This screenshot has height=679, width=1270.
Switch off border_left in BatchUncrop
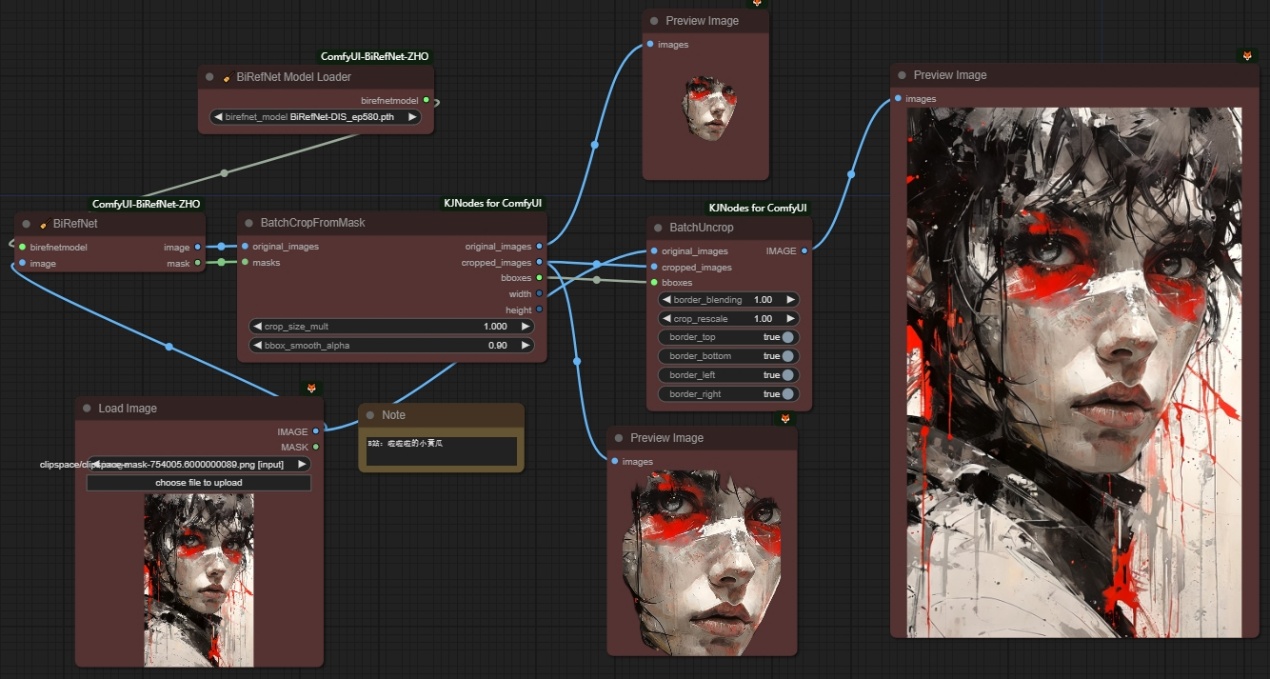[x=788, y=375]
